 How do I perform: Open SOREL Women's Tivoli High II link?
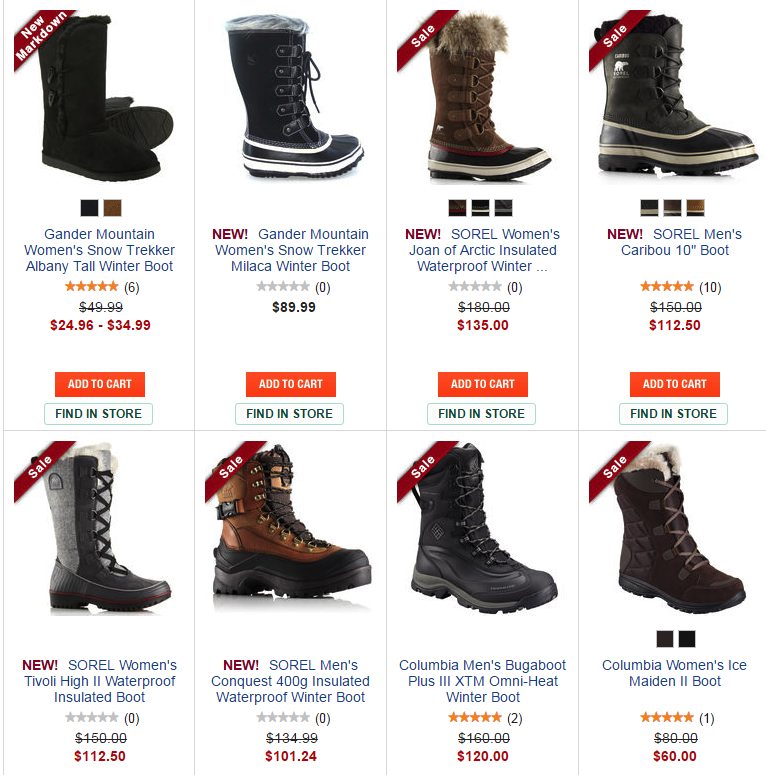click(x=99, y=681)
